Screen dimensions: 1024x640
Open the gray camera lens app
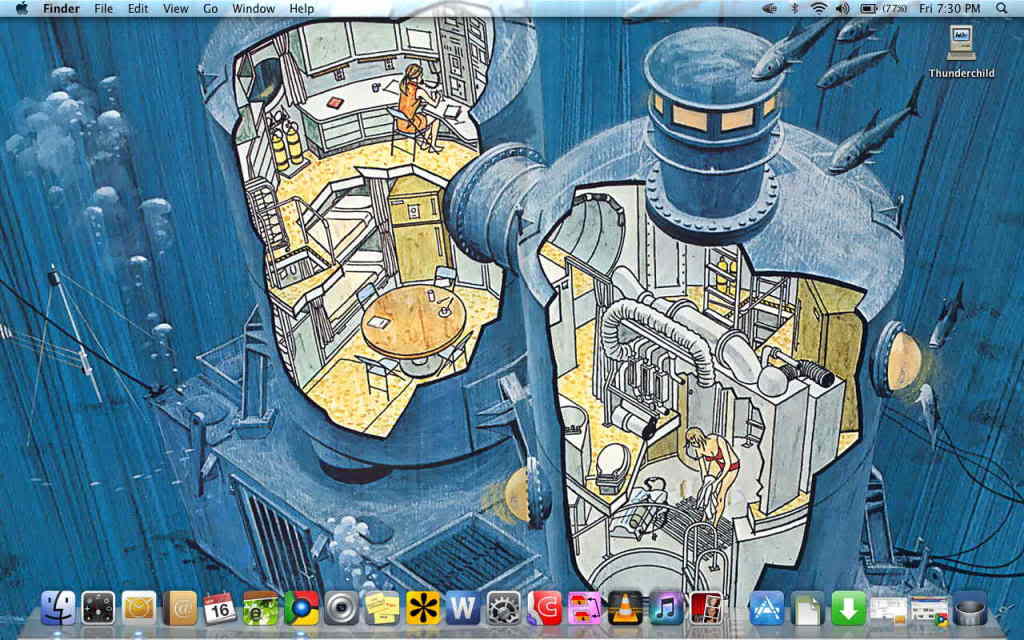[342, 608]
